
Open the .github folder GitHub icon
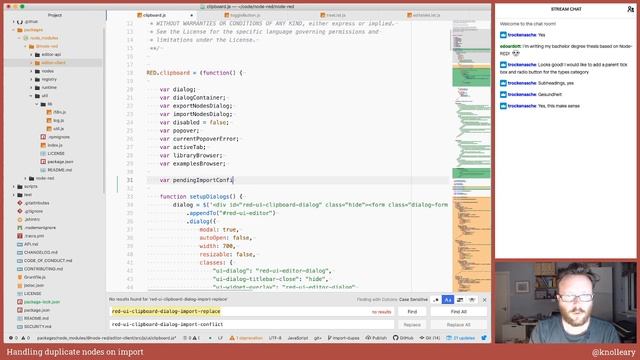coord(20,21)
